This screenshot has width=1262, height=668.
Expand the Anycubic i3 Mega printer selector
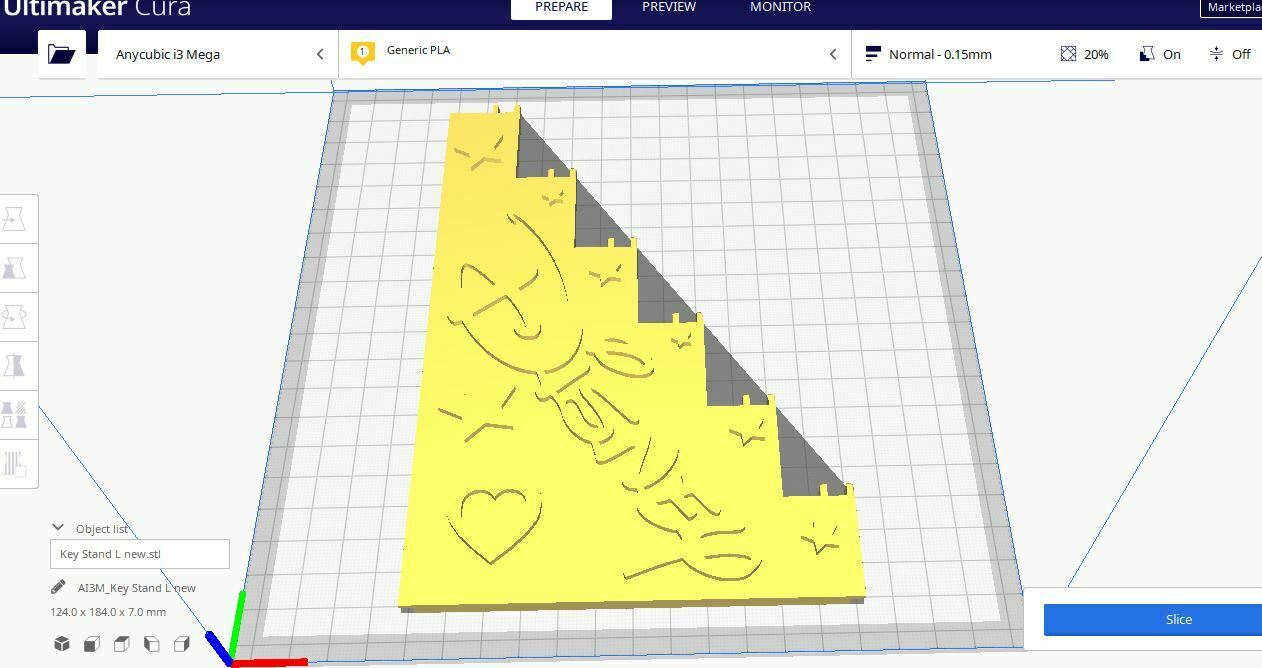coord(218,54)
